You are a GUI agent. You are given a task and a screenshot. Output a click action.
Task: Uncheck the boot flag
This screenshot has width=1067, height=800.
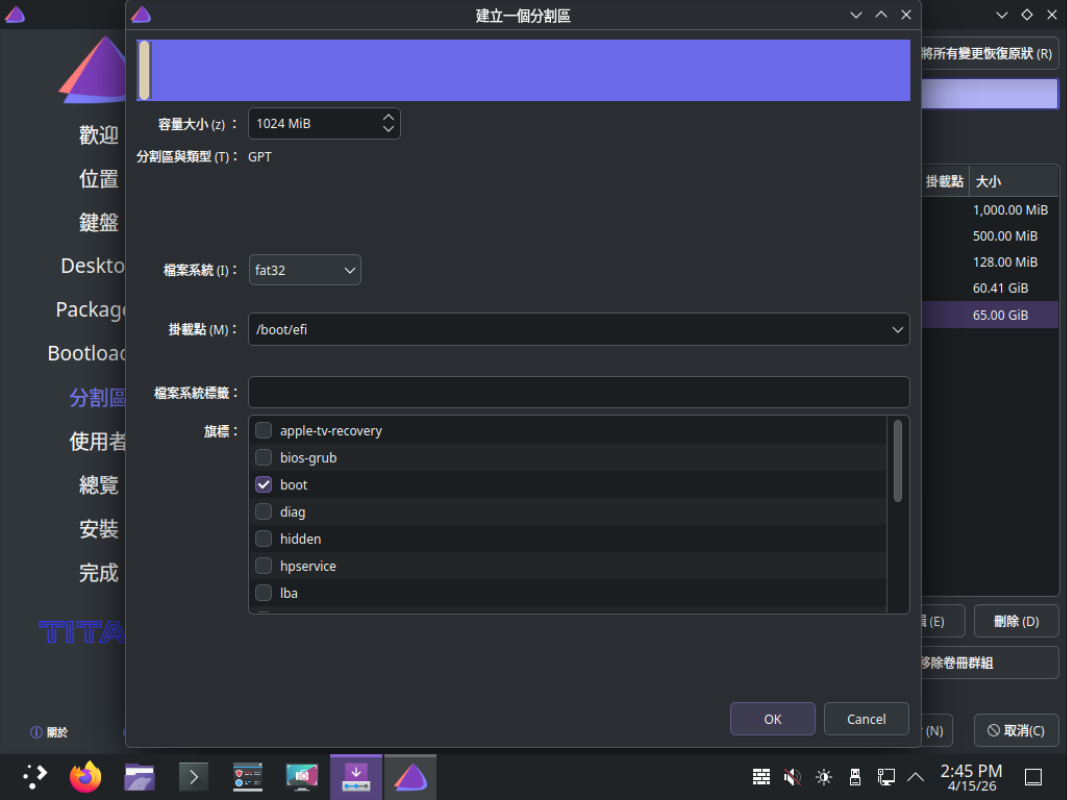(x=264, y=485)
